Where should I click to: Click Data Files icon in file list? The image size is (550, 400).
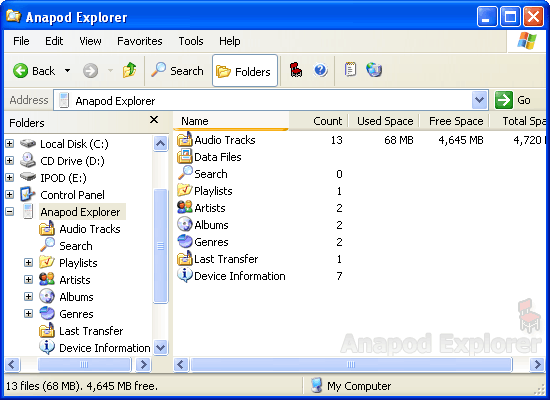tap(185, 156)
